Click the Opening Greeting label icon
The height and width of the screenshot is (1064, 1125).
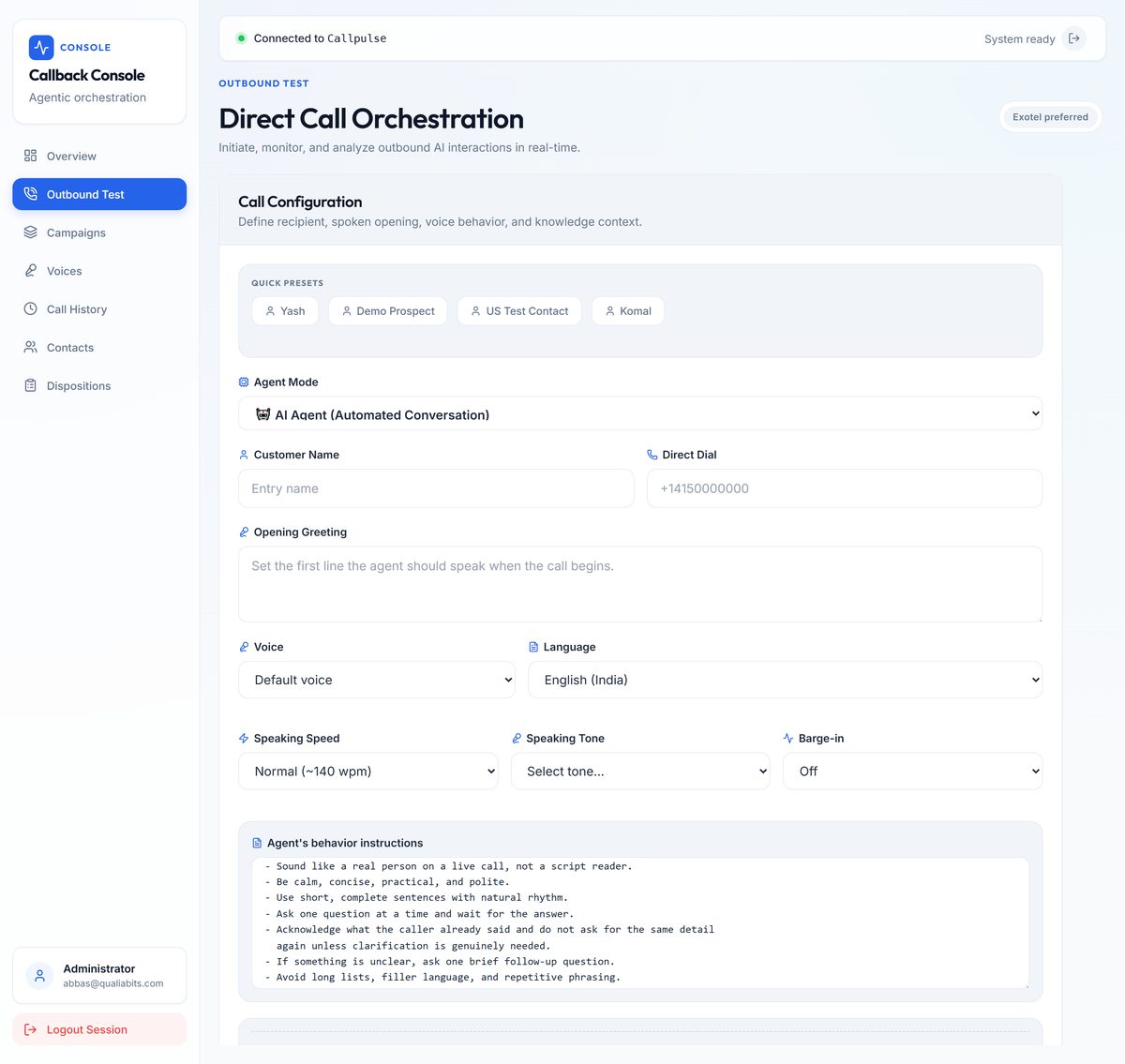(244, 532)
